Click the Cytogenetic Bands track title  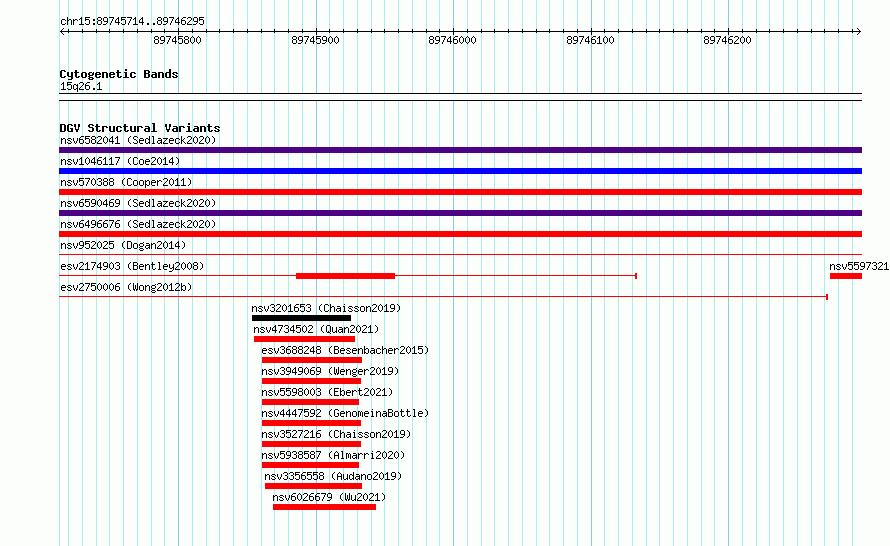(x=119, y=74)
